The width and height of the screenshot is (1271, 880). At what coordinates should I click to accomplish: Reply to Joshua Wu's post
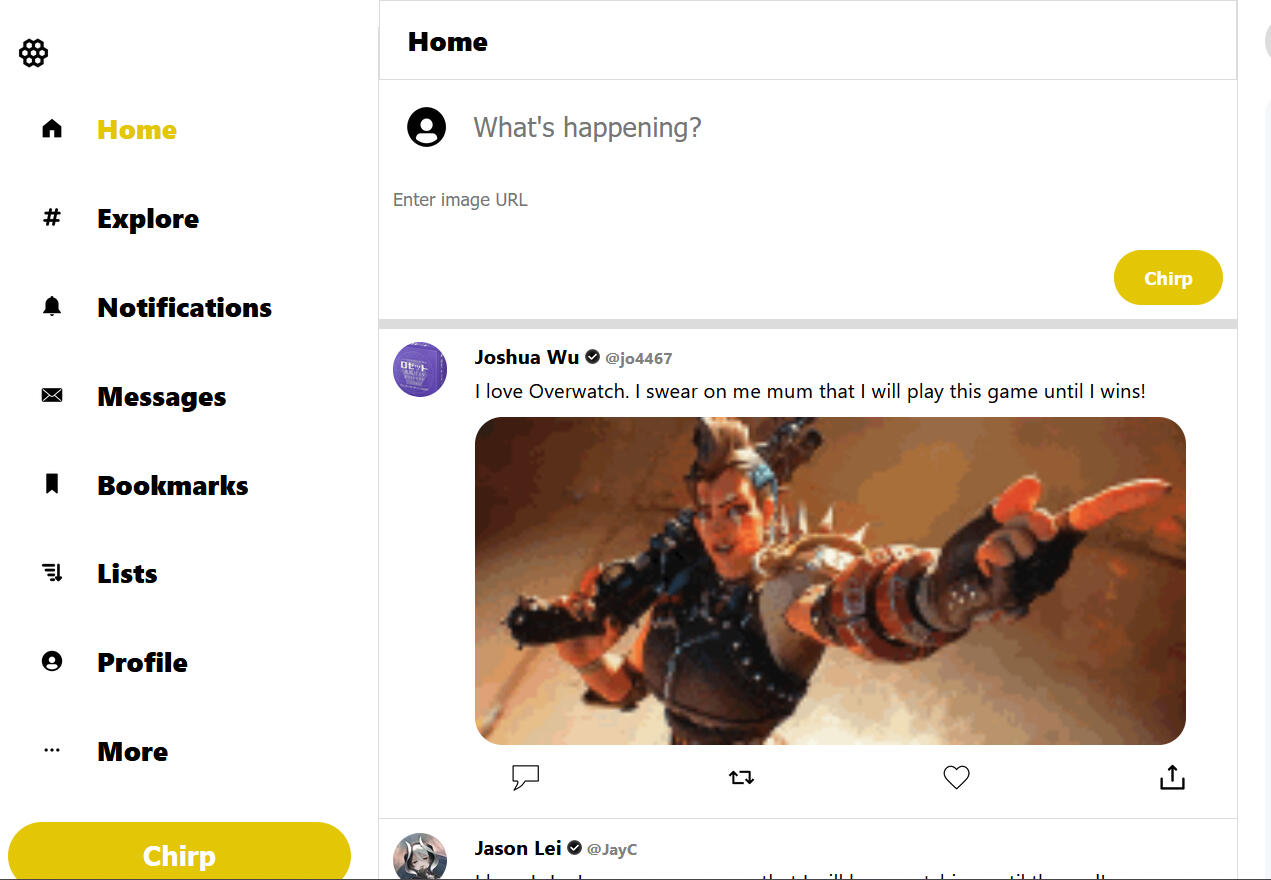click(x=526, y=777)
